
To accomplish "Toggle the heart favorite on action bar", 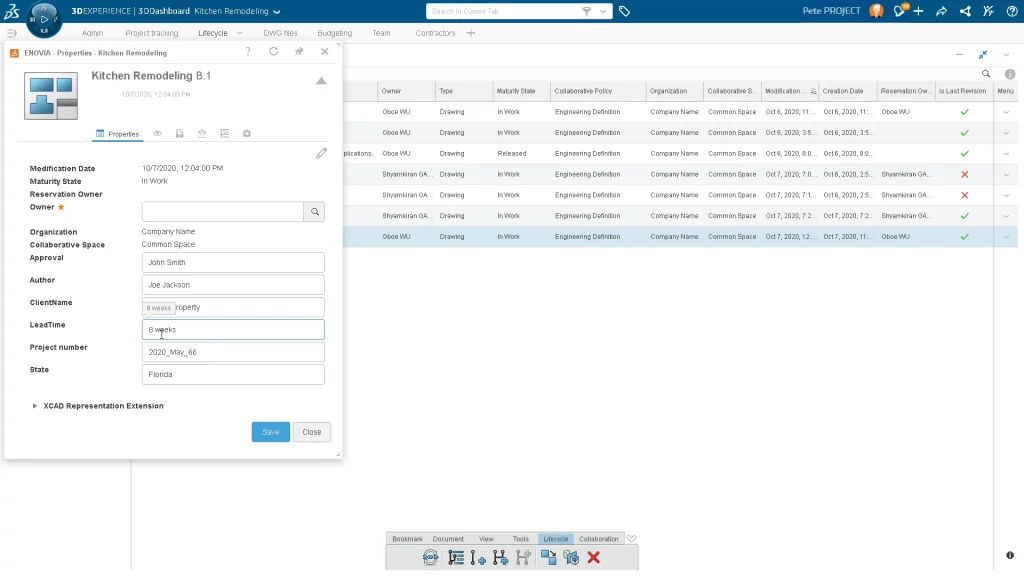I will [632, 539].
